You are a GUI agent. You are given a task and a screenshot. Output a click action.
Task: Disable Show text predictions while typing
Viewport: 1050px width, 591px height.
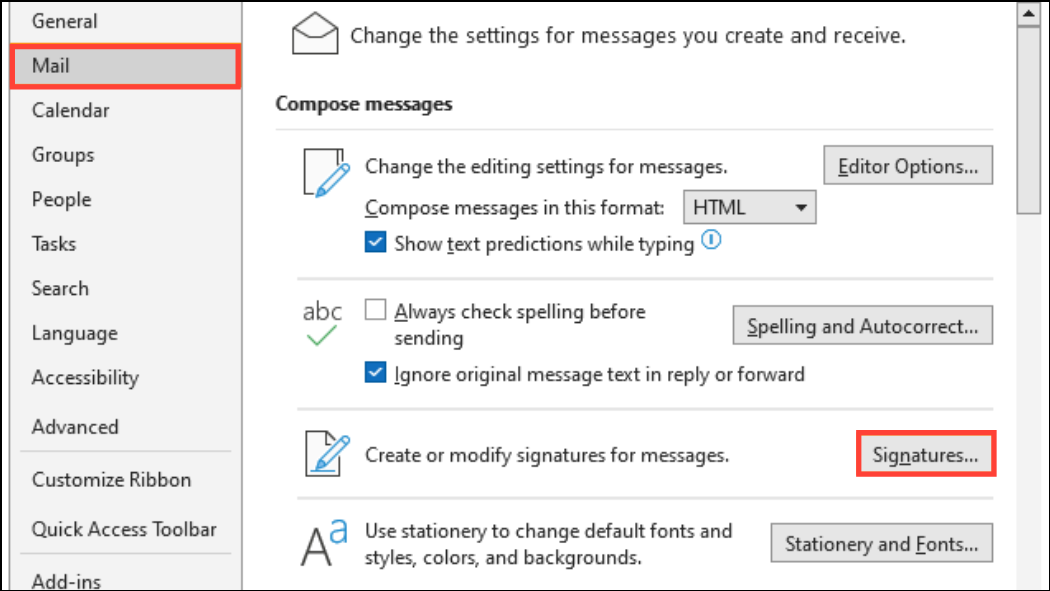point(376,242)
